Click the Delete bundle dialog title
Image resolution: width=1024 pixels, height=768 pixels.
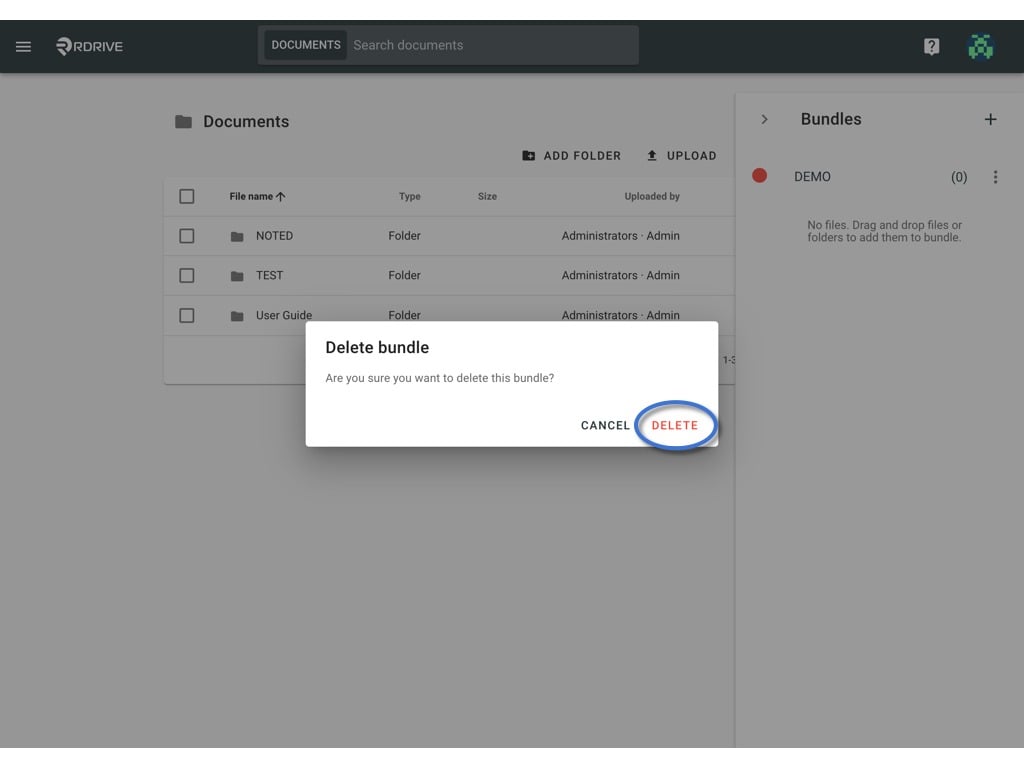tap(377, 347)
